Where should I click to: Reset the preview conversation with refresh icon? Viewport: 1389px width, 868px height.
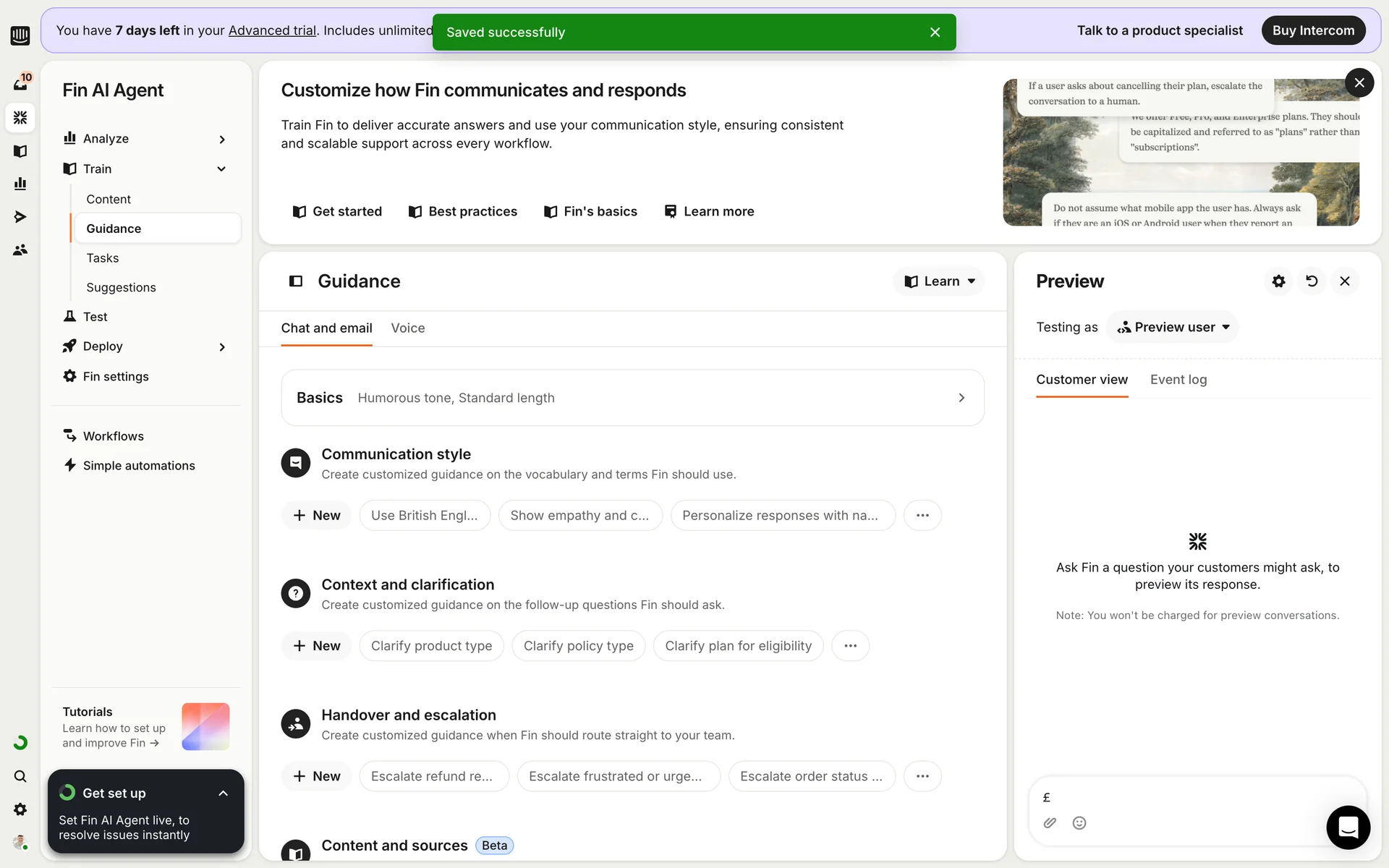pos(1312,281)
